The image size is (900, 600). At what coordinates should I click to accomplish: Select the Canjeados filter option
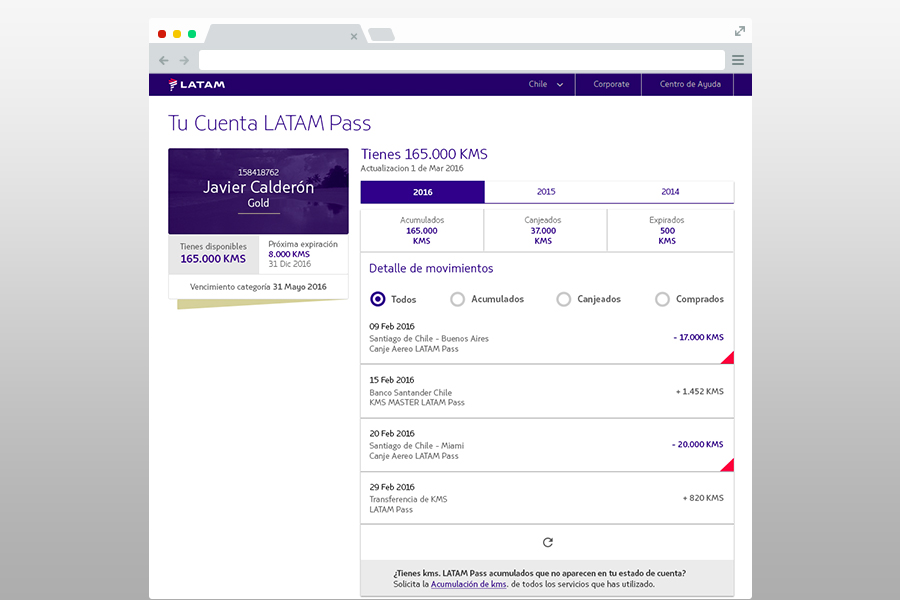point(564,299)
